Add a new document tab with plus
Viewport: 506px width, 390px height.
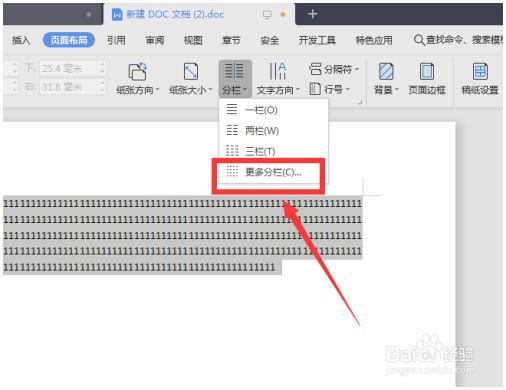pyautogui.click(x=312, y=14)
